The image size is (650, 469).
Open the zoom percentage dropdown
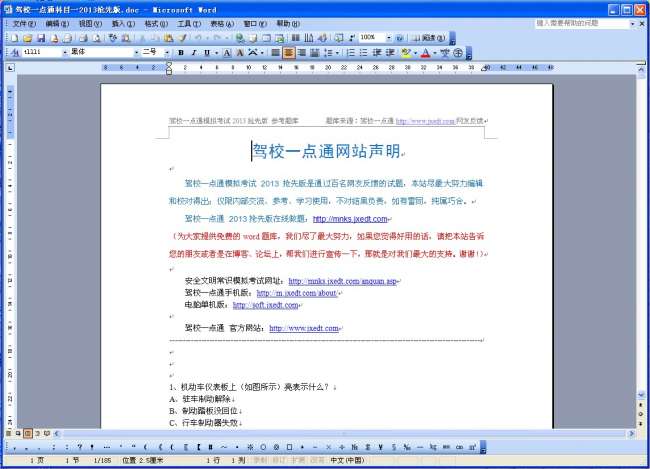click(388, 38)
